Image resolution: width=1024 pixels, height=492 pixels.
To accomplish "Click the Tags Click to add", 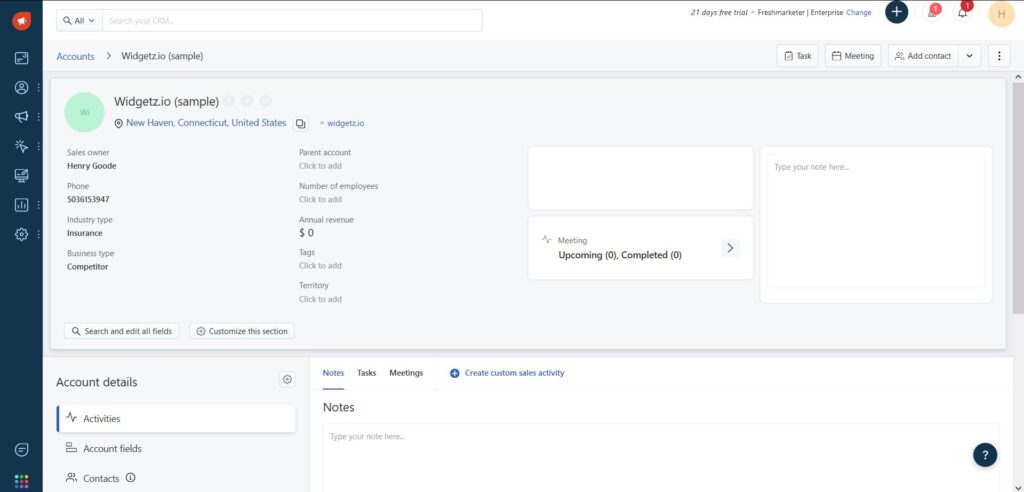I will tap(320, 266).
